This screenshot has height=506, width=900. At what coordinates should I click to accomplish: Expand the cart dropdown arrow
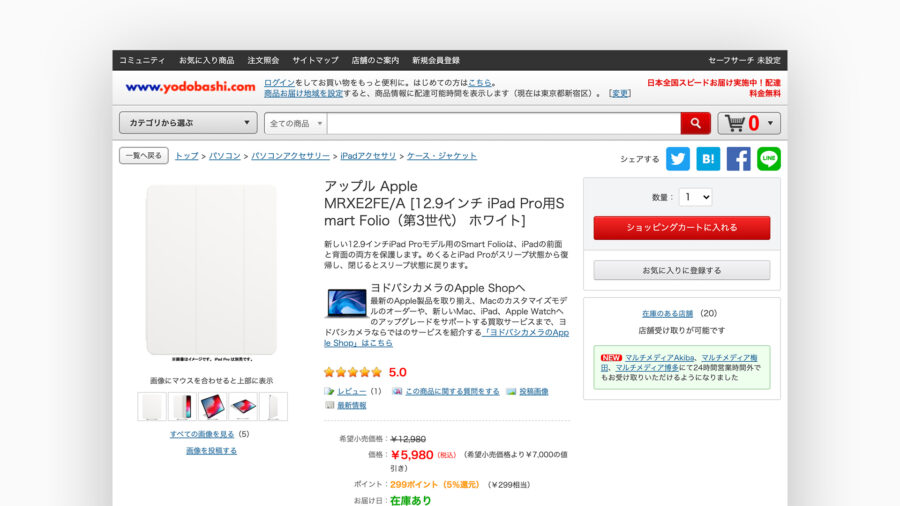tap(770, 123)
